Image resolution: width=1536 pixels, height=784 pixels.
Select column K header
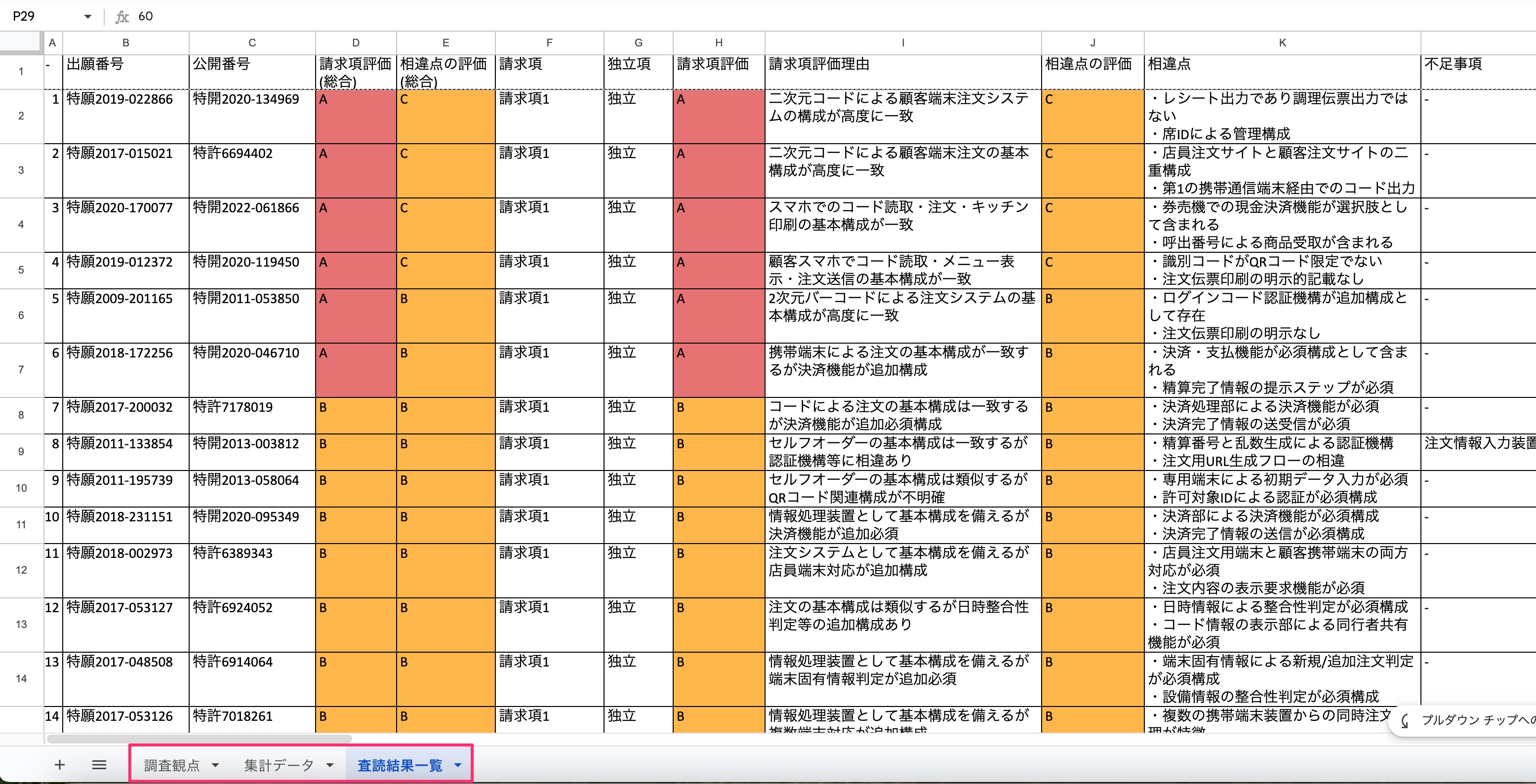pyautogui.click(x=1282, y=43)
